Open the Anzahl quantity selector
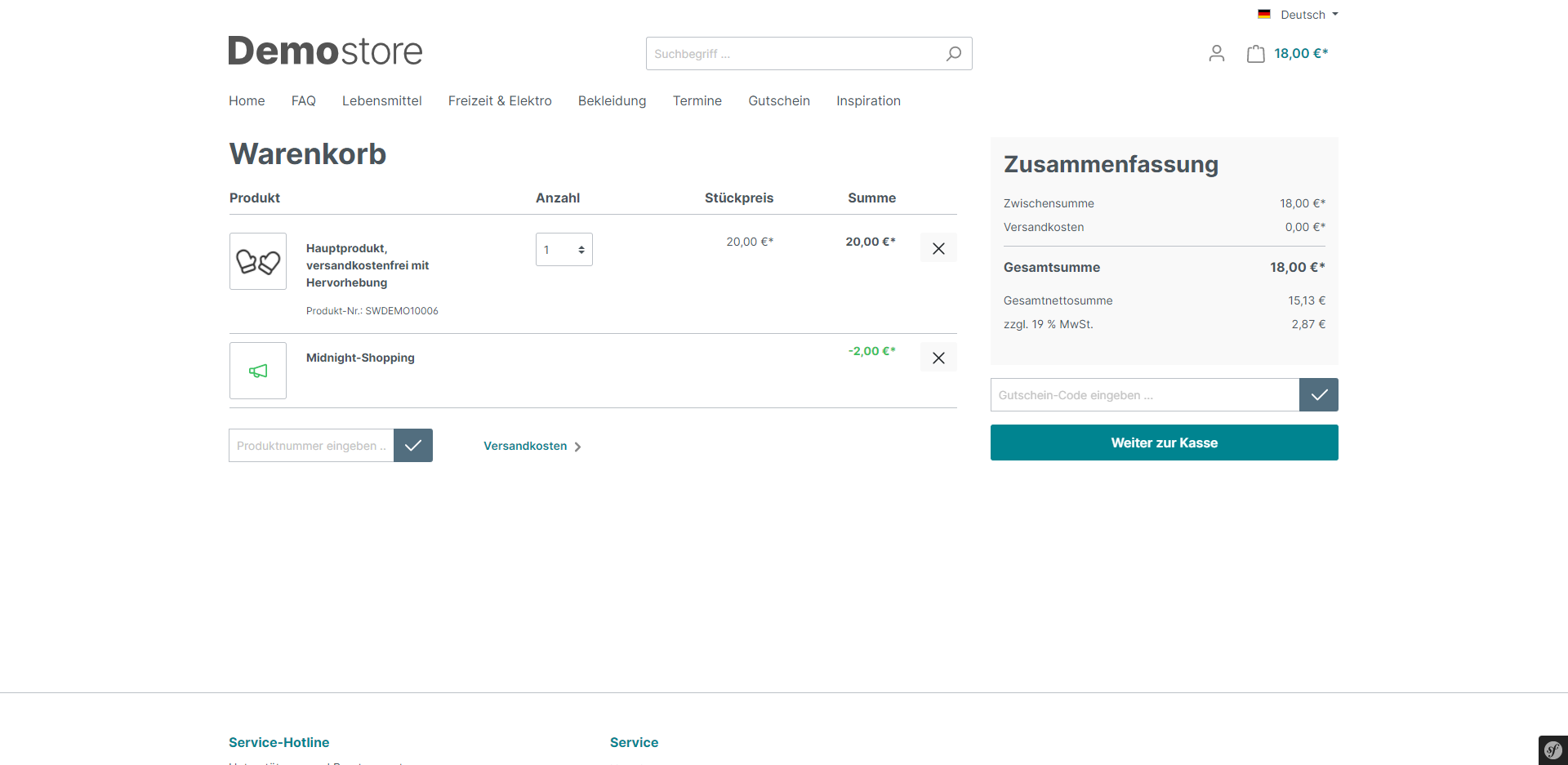 [x=563, y=250]
